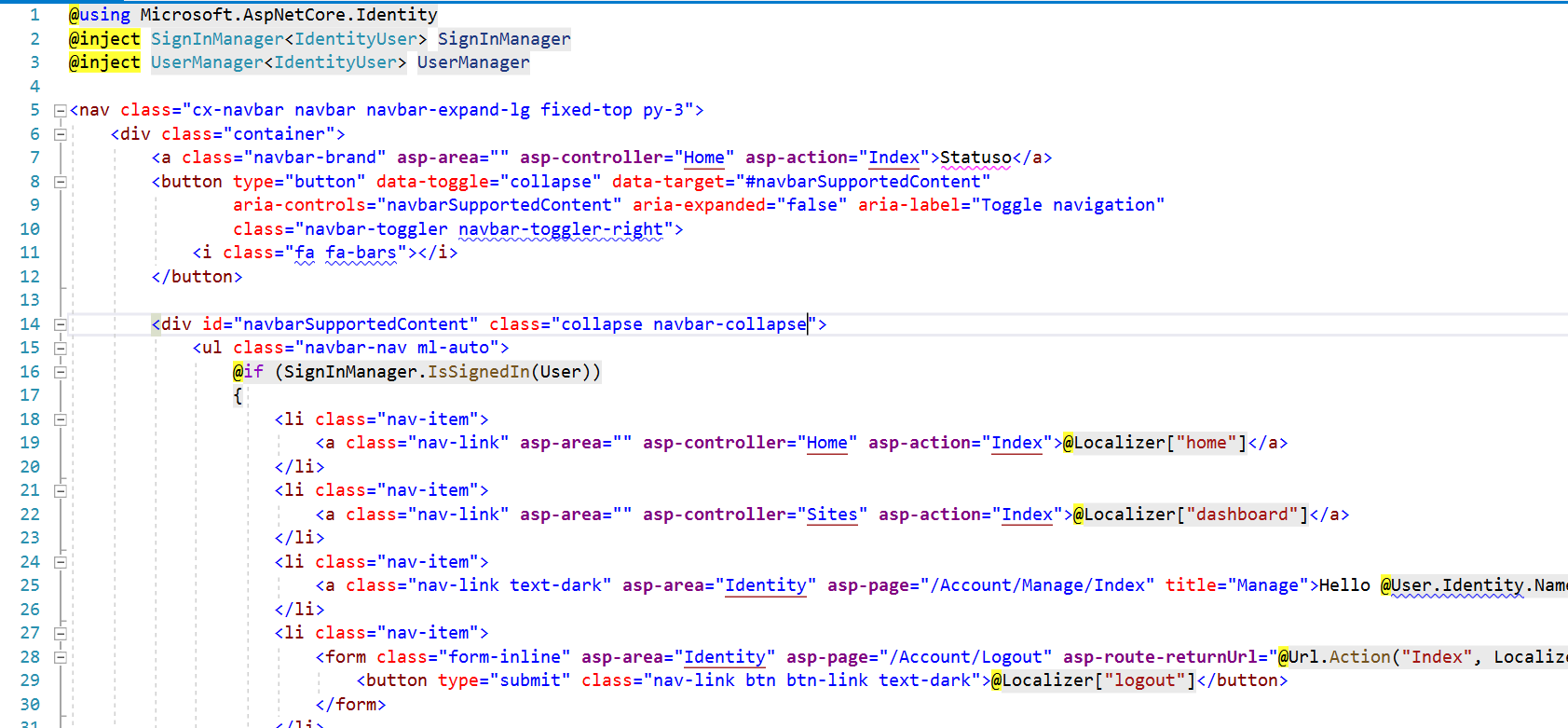The width and height of the screenshot is (1568, 728).
Task: Collapse the container div on line 6
Action: [61, 134]
